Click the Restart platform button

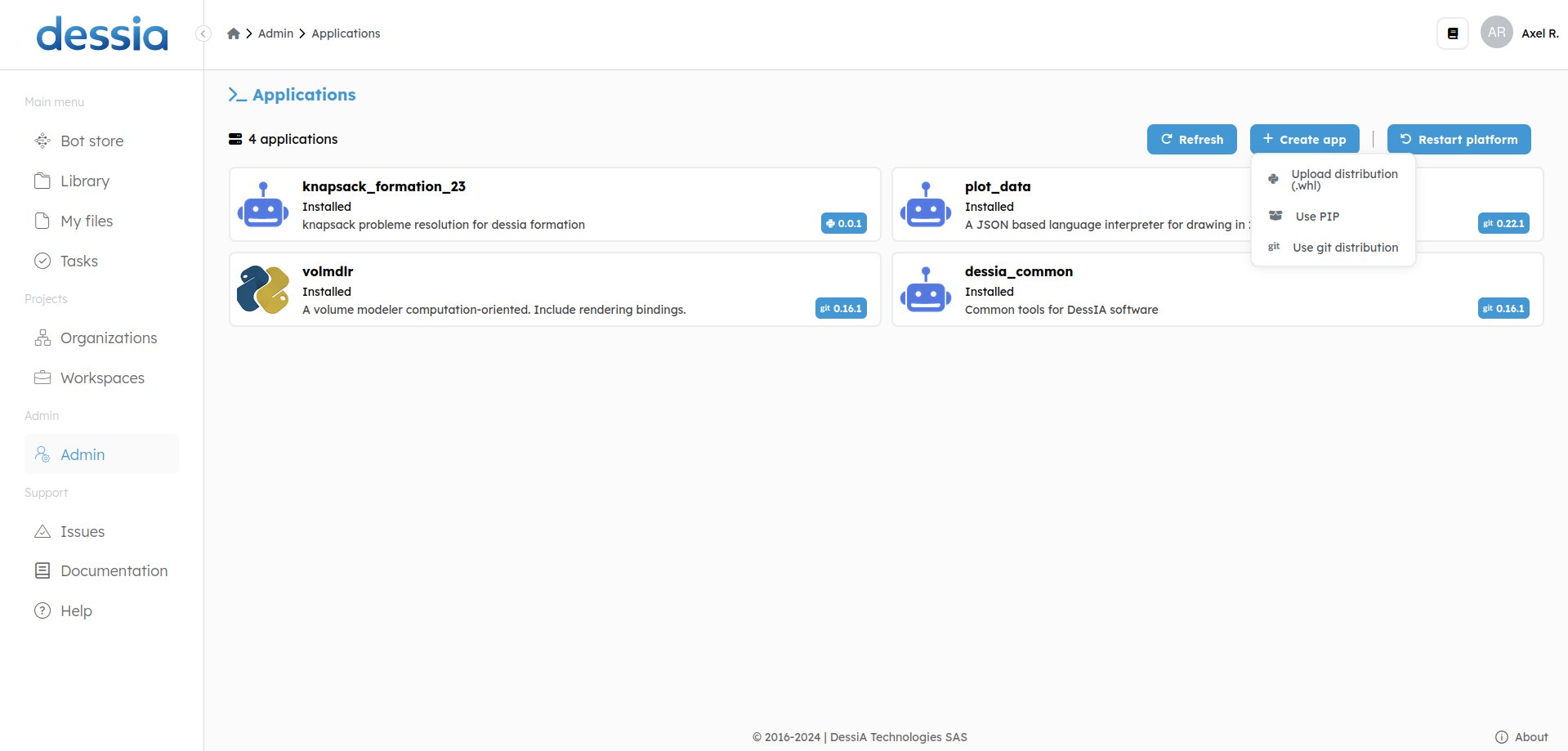coord(1459,139)
